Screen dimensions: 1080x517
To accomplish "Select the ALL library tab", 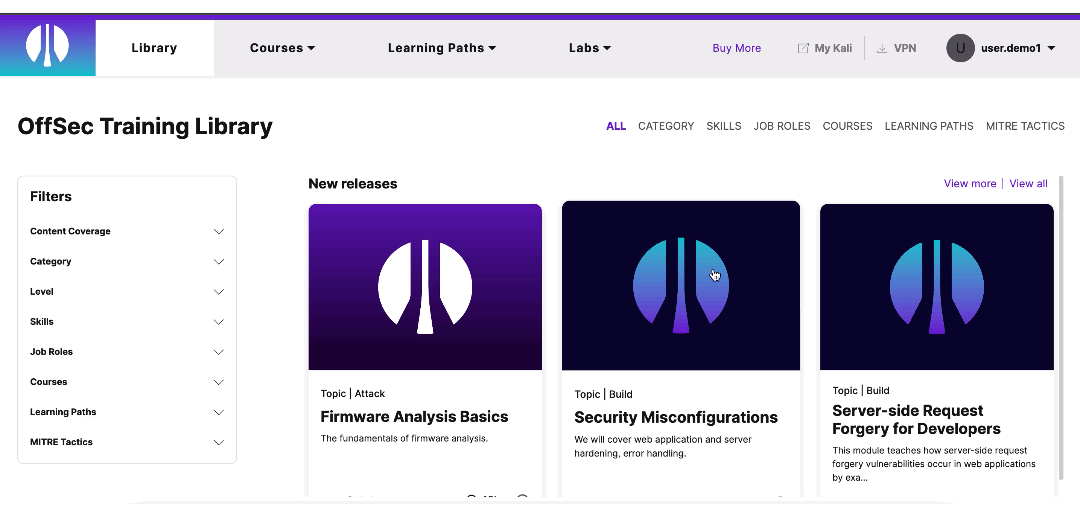I will point(616,126).
